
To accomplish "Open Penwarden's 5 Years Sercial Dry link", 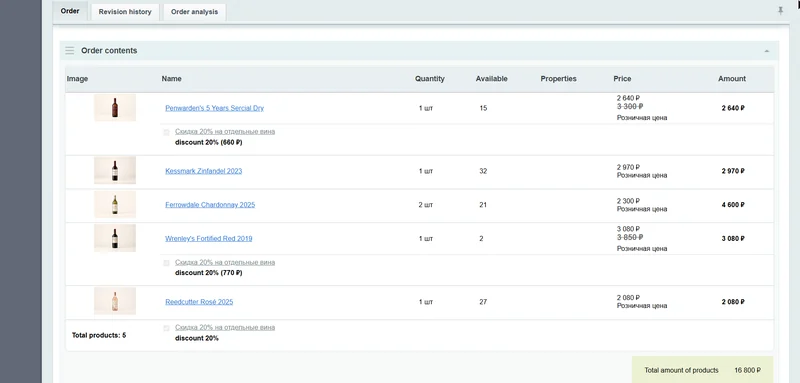I will pos(214,108).
